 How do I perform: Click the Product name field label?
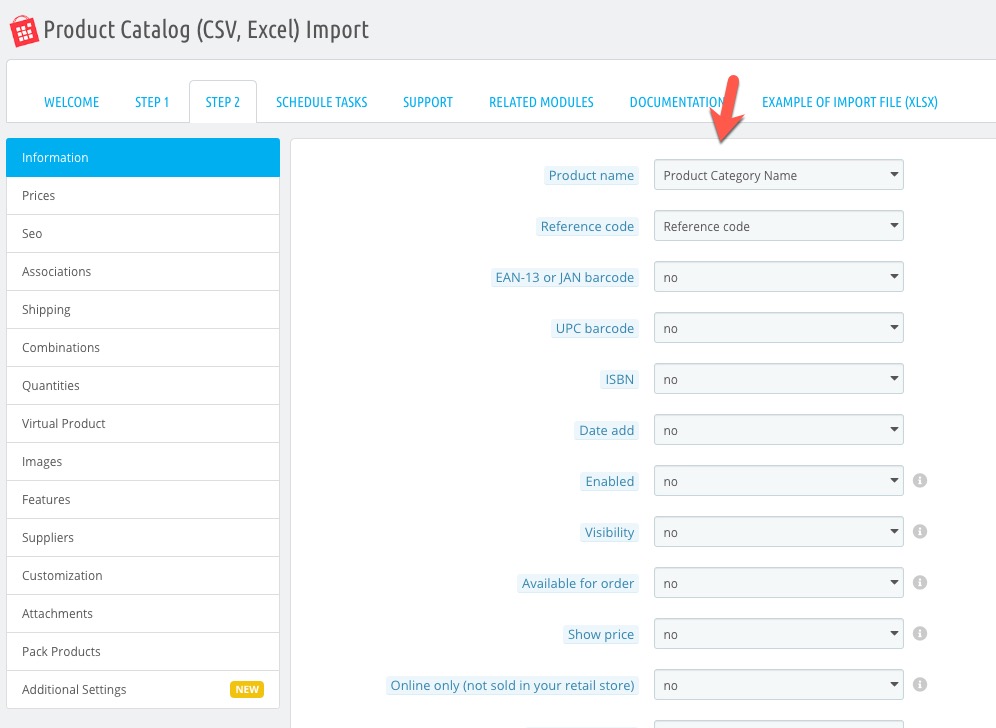pos(591,175)
